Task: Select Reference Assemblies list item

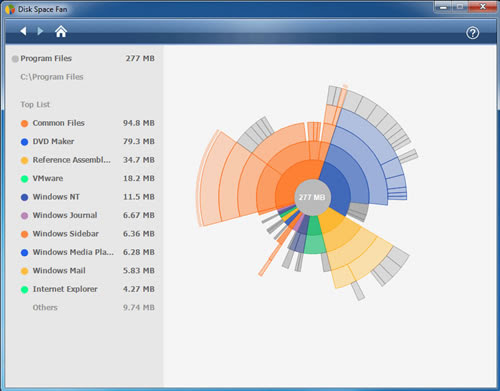Action: pyautogui.click(x=88, y=160)
